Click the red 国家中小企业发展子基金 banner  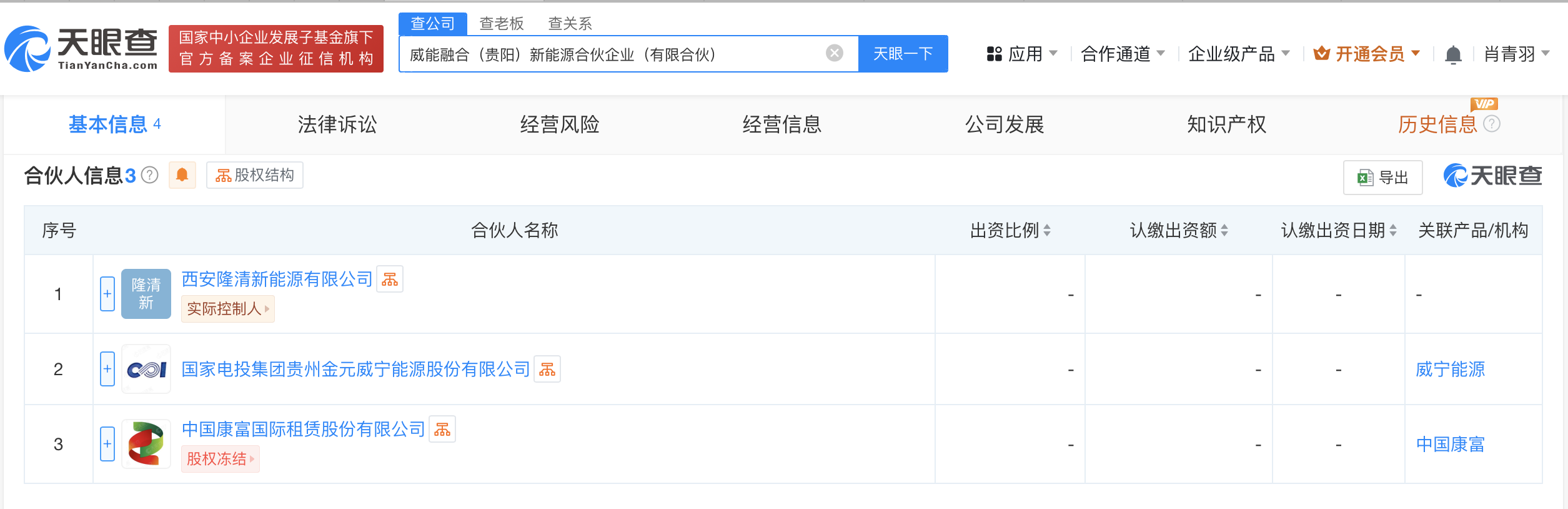(x=276, y=49)
